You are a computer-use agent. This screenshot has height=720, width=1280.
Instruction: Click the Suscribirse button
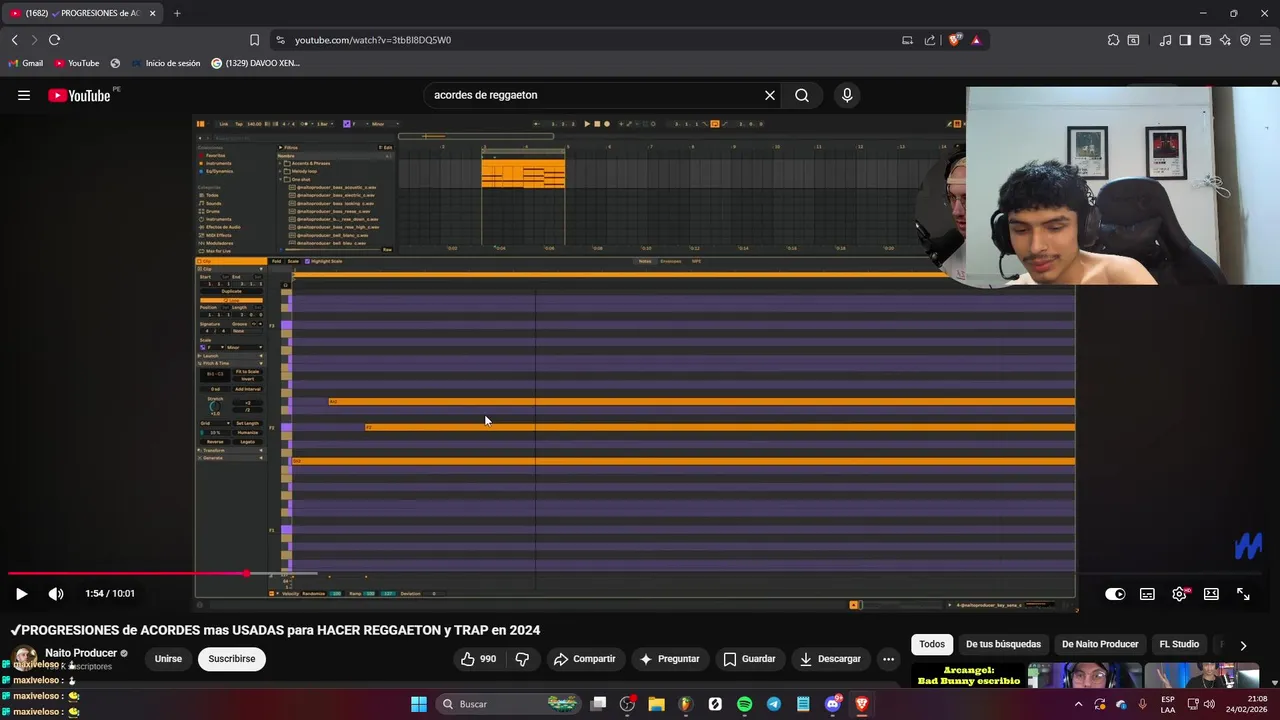coord(232,659)
